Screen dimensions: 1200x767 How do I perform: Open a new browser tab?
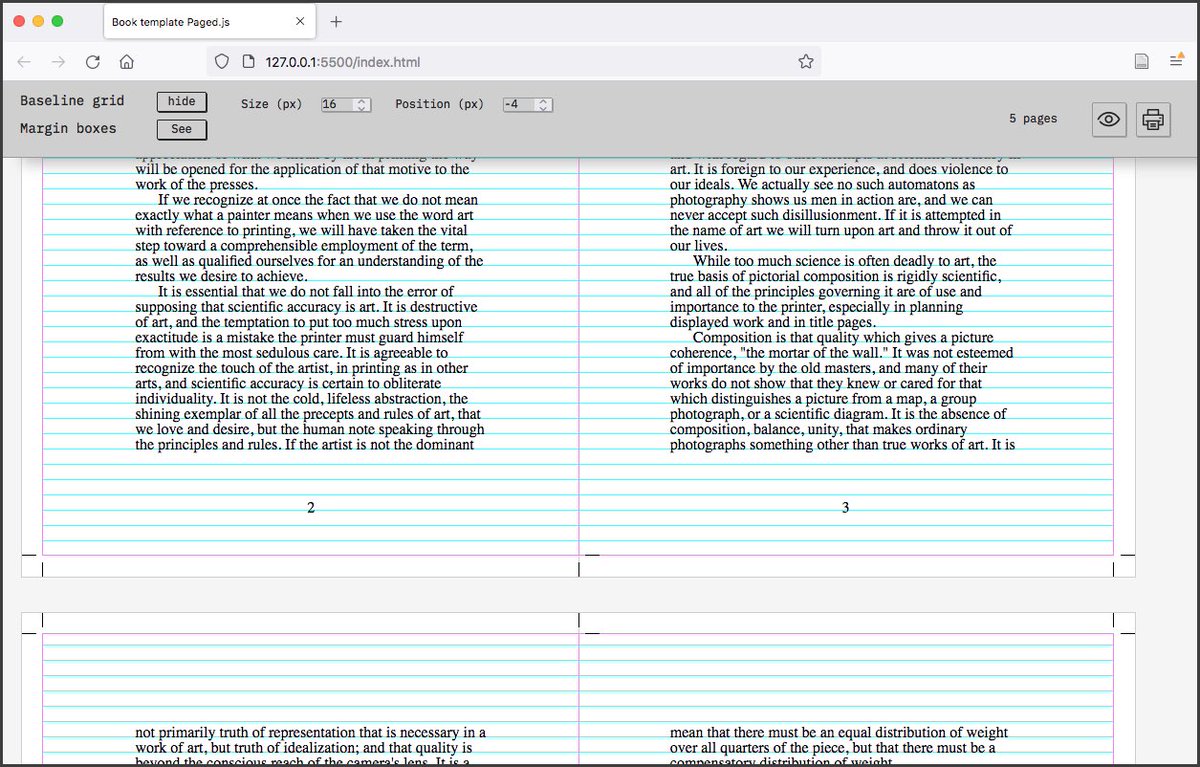pyautogui.click(x=336, y=21)
